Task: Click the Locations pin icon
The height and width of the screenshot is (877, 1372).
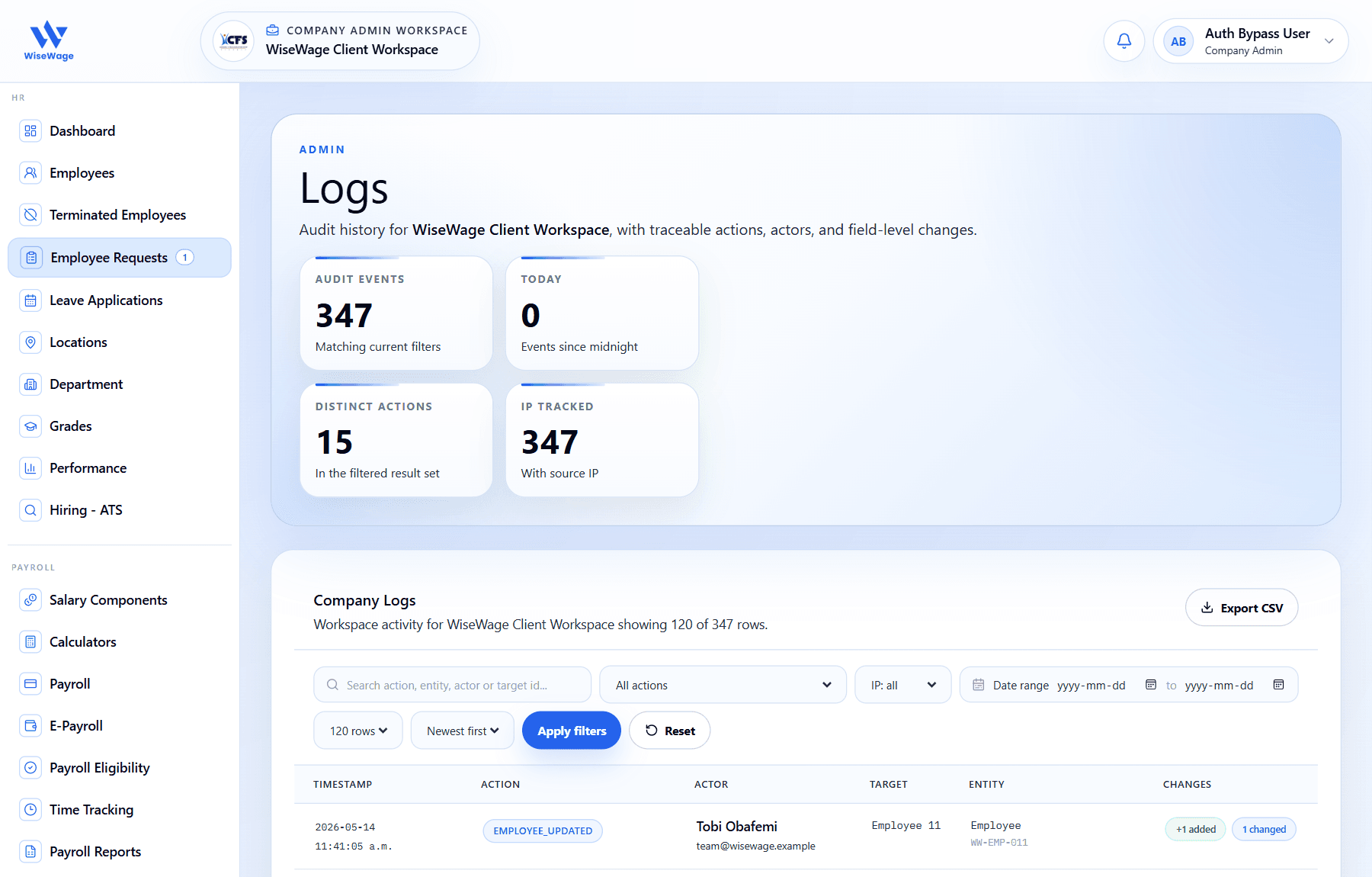Action: pyautogui.click(x=30, y=342)
